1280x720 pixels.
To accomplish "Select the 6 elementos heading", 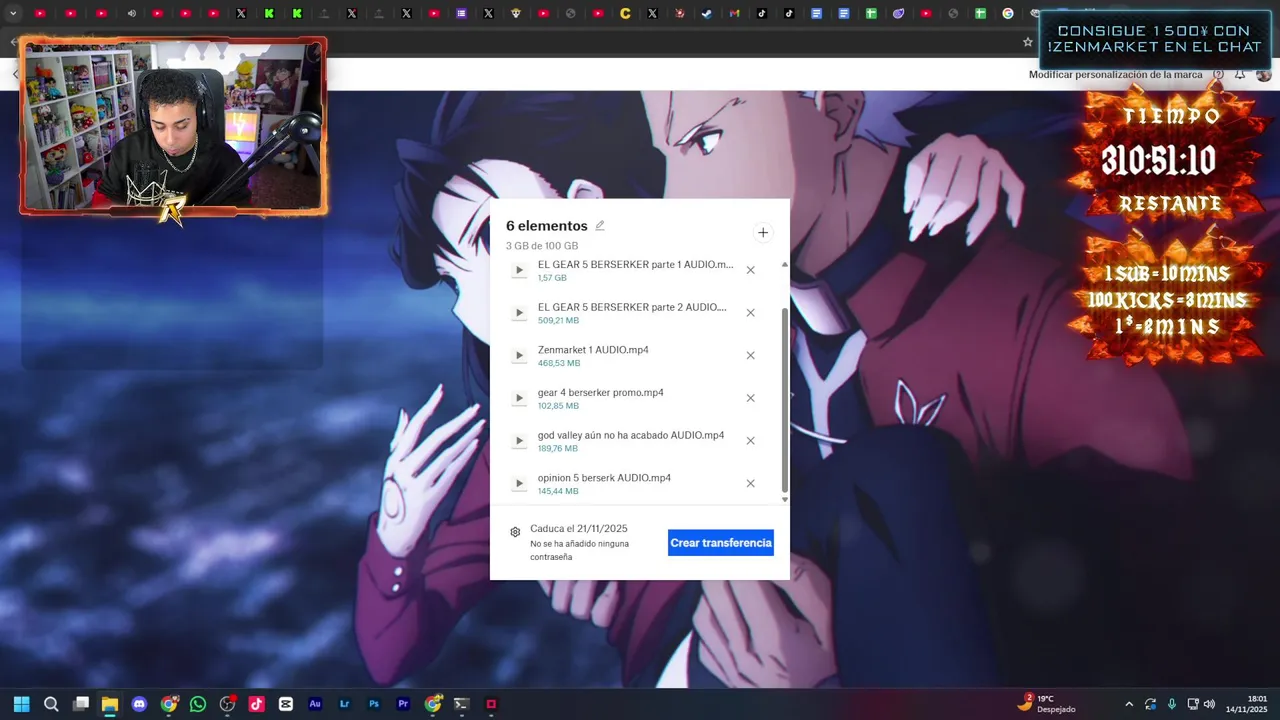I will point(547,226).
